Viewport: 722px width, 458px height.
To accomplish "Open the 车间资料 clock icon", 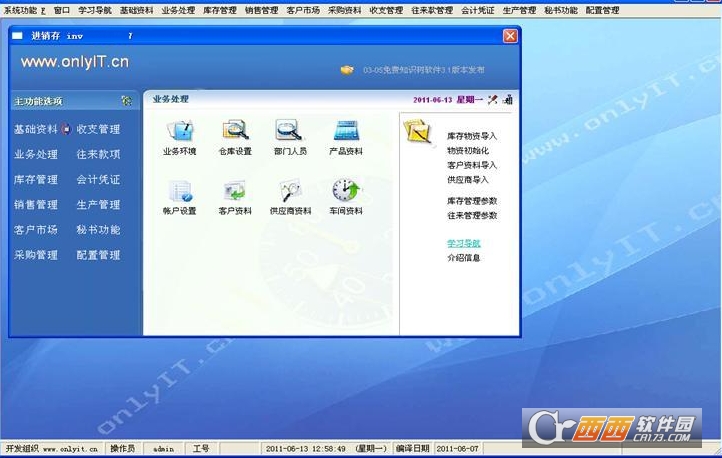I will coord(346,190).
